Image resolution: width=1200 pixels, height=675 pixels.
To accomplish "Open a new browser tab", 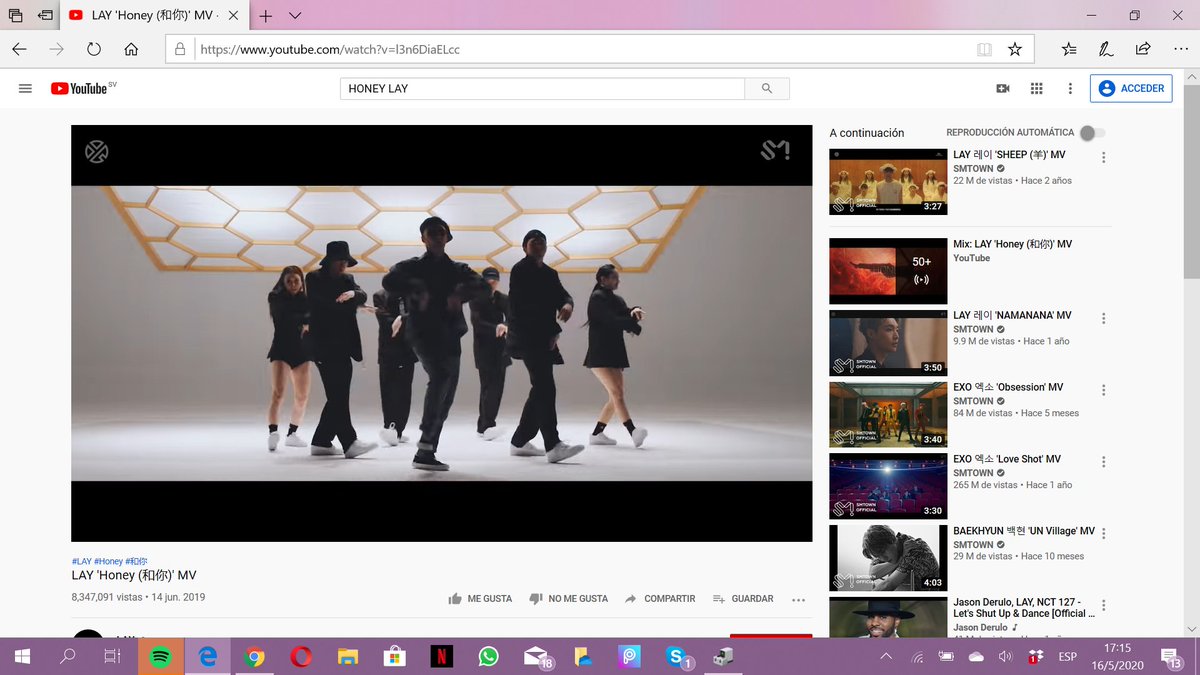I will point(266,16).
